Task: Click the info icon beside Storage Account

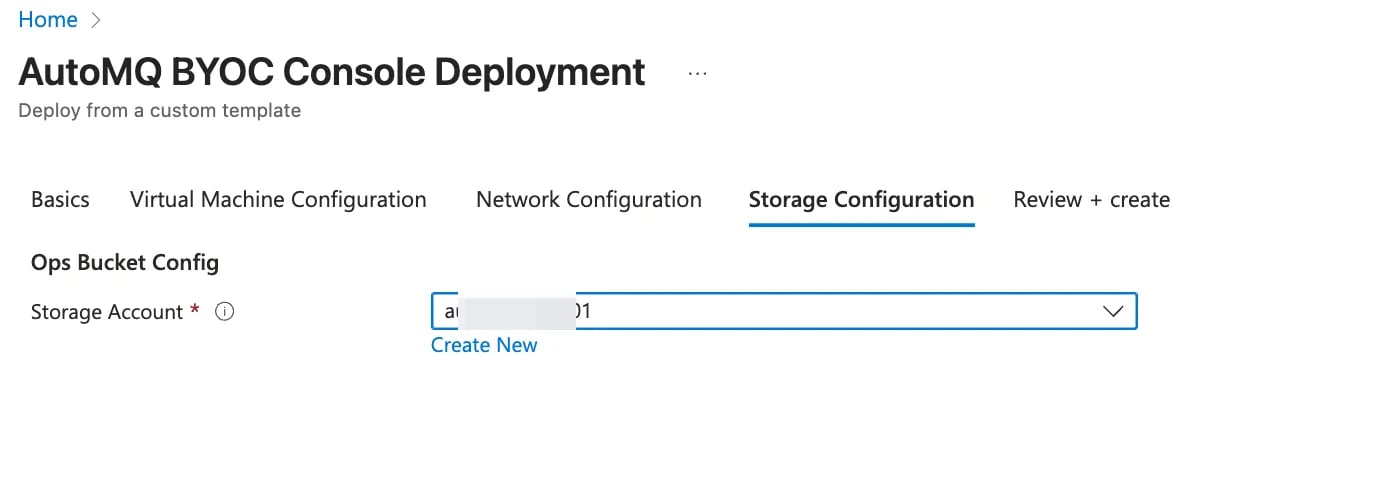Action: coord(225,312)
